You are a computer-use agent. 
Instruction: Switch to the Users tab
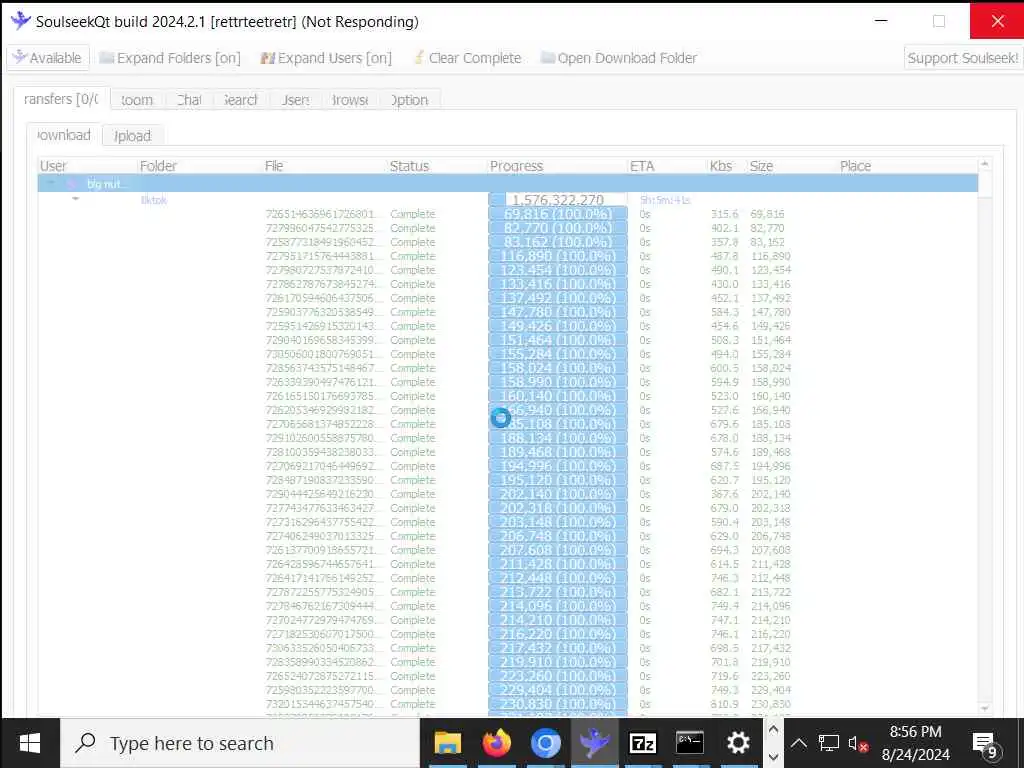tap(295, 100)
